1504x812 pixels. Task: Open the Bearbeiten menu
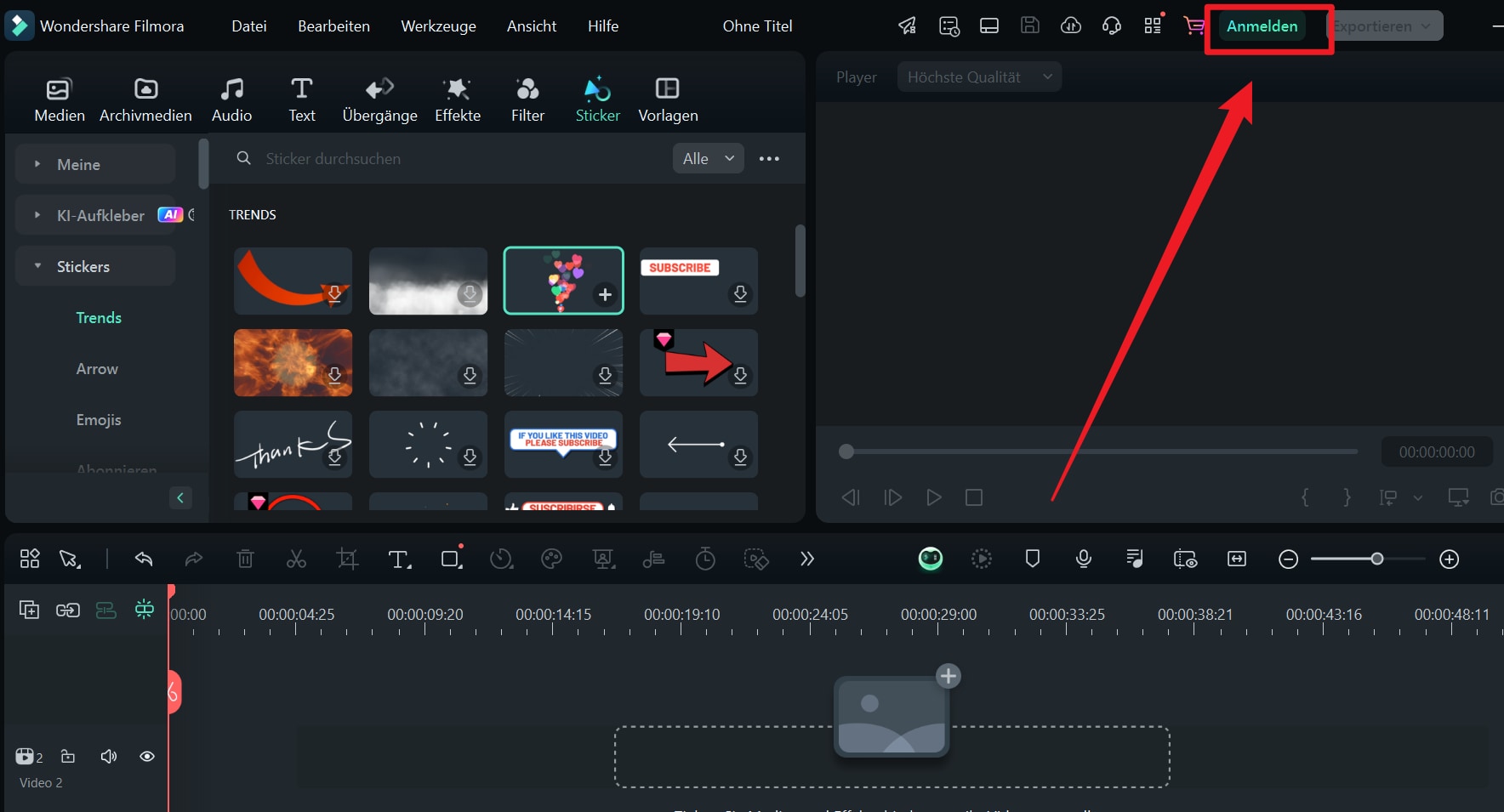click(333, 26)
